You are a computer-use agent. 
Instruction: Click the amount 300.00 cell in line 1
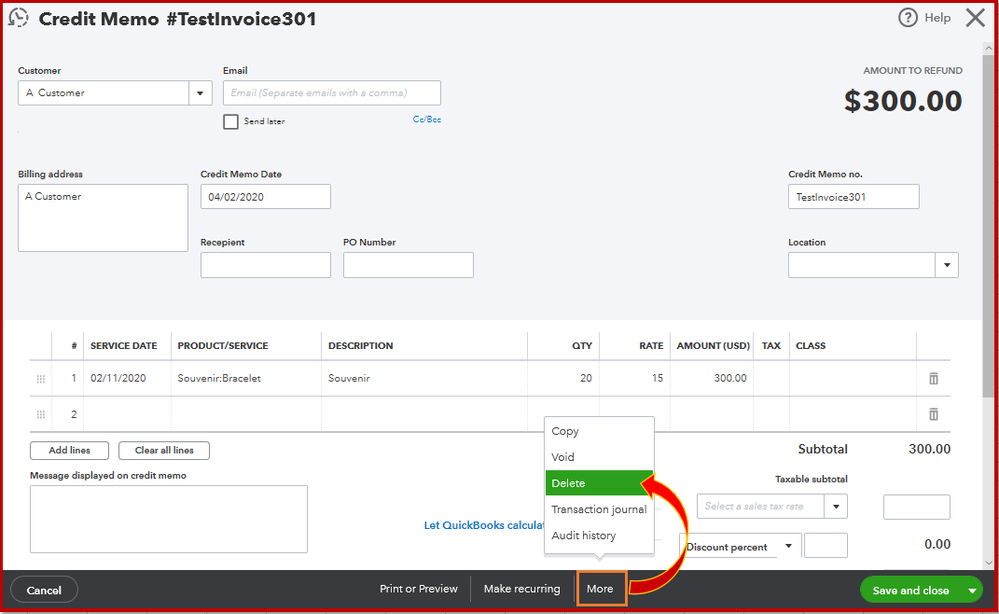[x=712, y=378]
